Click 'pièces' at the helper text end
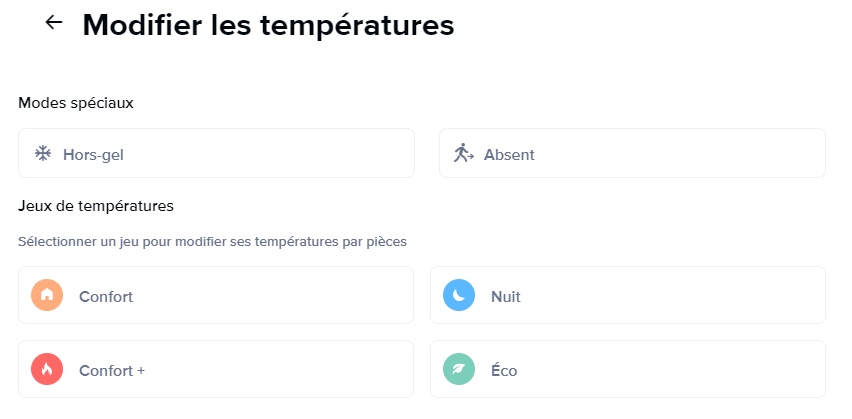This screenshot has height=419, width=852. click(x=387, y=241)
